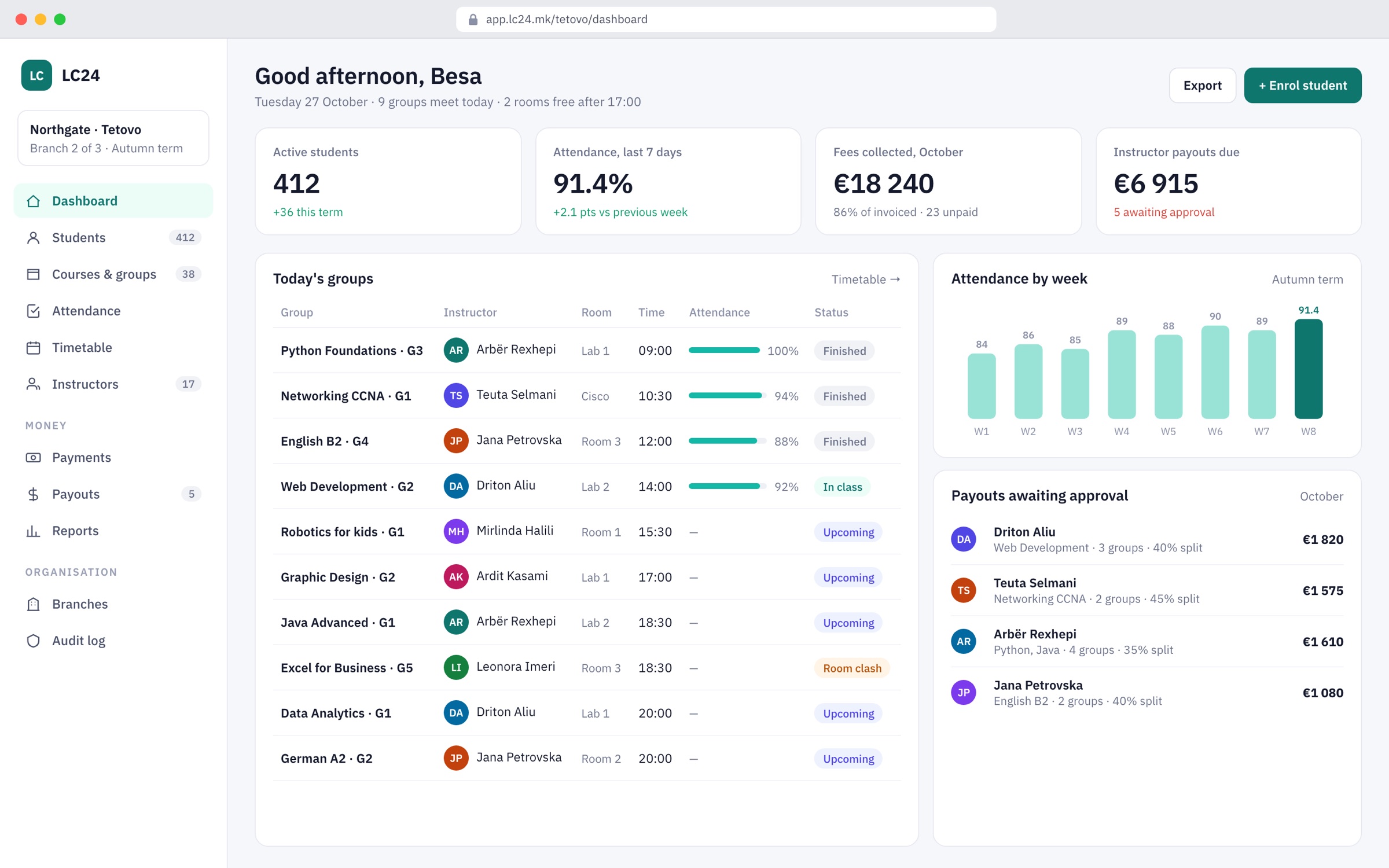Click the Courses & groups icon

click(34, 274)
